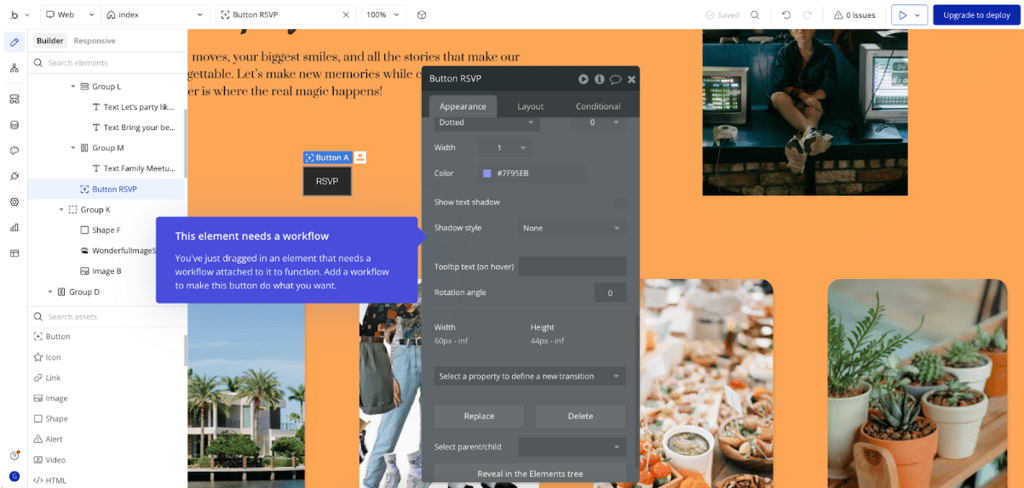This screenshot has width=1024, height=488.
Task: Open the Styles palette icon
Action: [14, 150]
